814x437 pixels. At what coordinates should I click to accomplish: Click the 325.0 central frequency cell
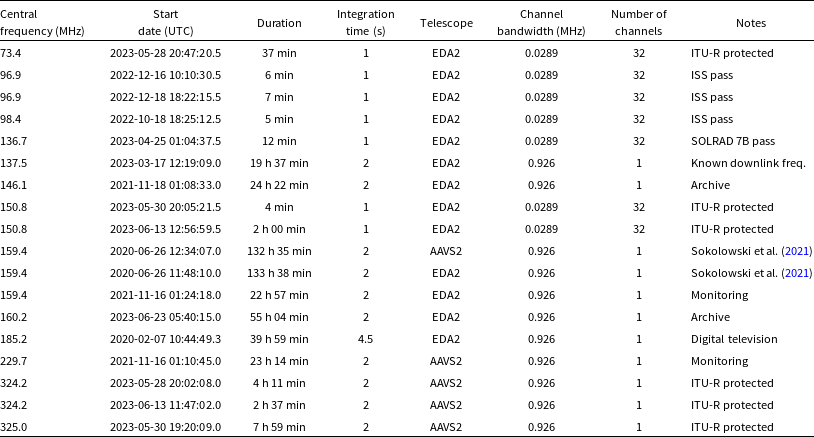tap(16, 427)
